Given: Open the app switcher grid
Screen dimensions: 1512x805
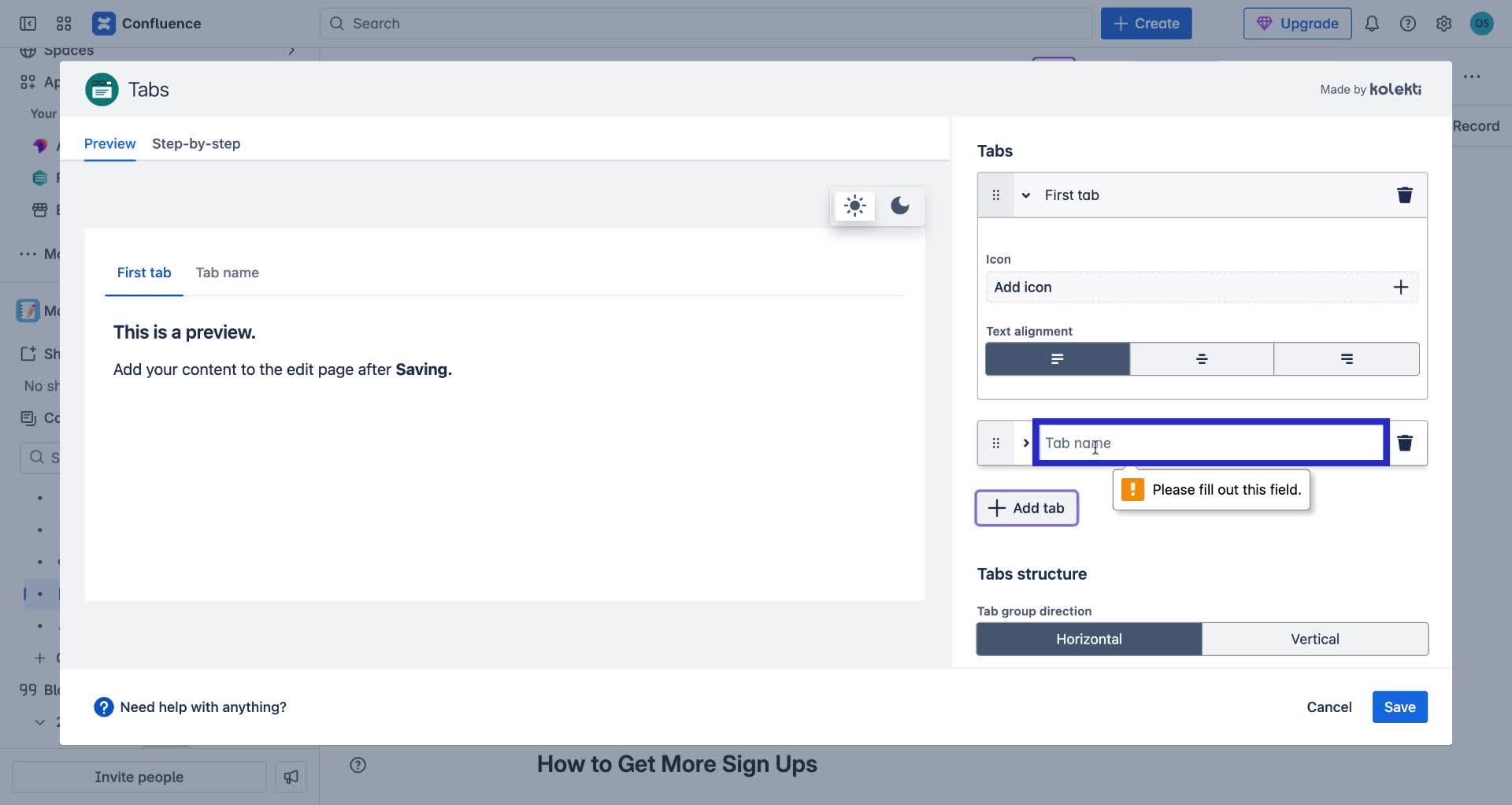Looking at the screenshot, I should [65, 23].
